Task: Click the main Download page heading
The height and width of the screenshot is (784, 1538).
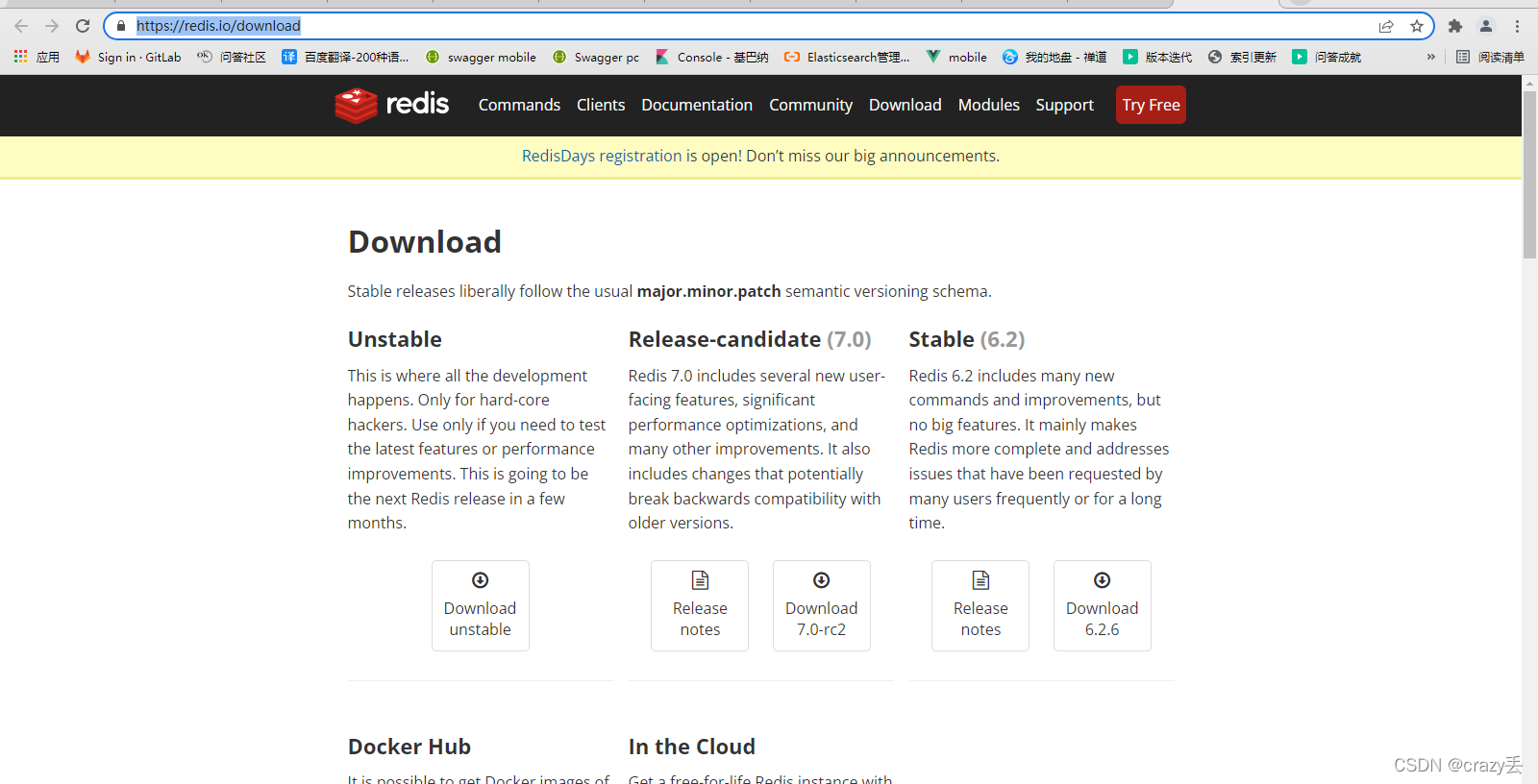Action: 425,242
